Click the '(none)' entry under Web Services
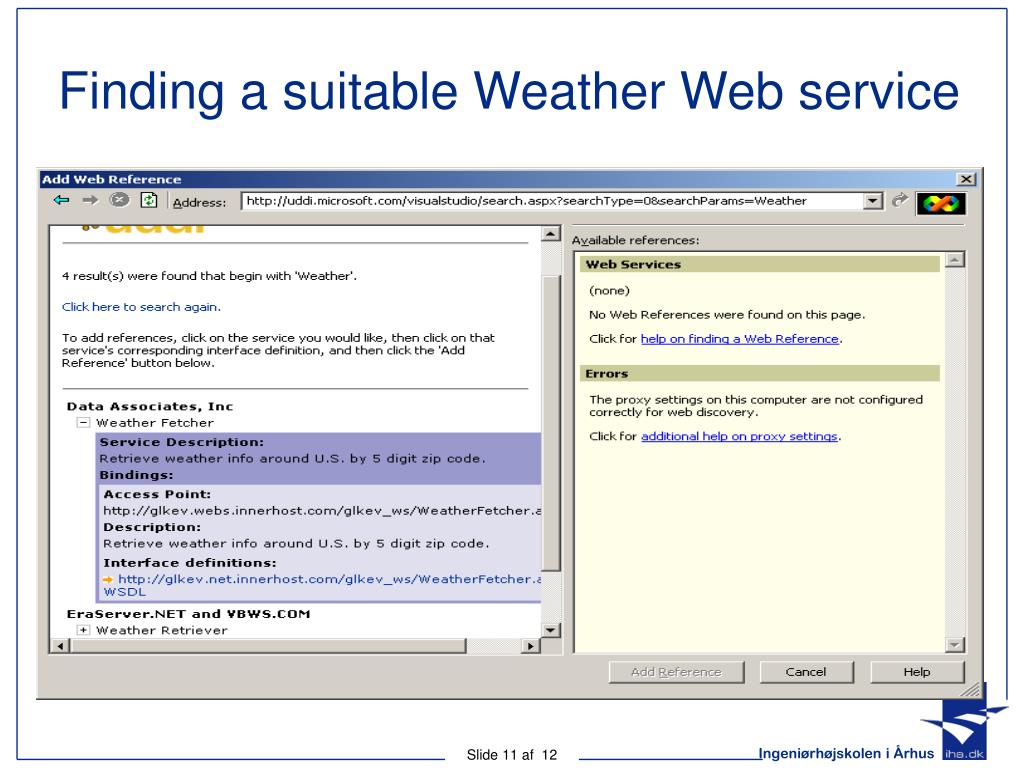 [x=609, y=291]
